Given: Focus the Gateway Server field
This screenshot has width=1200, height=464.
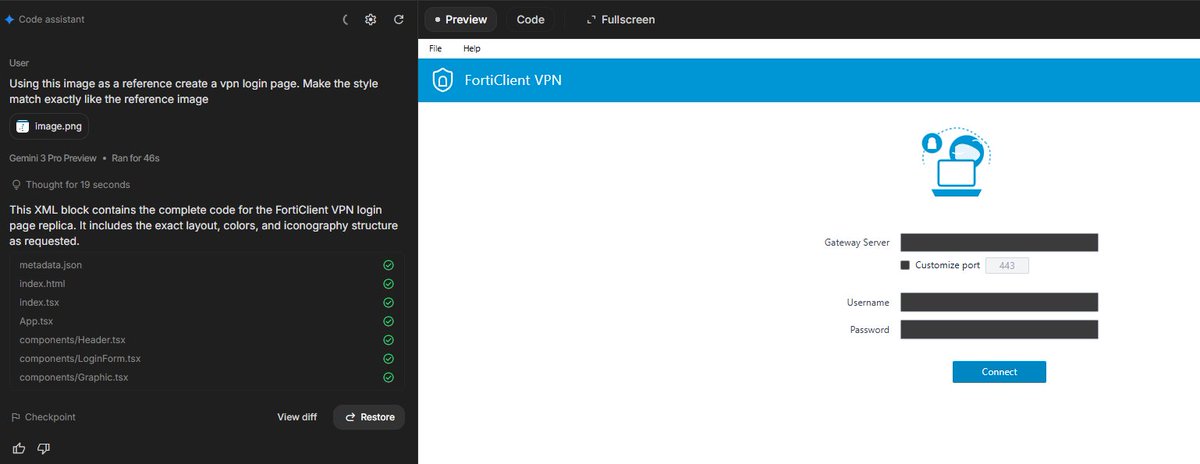Looking at the screenshot, I should point(999,242).
